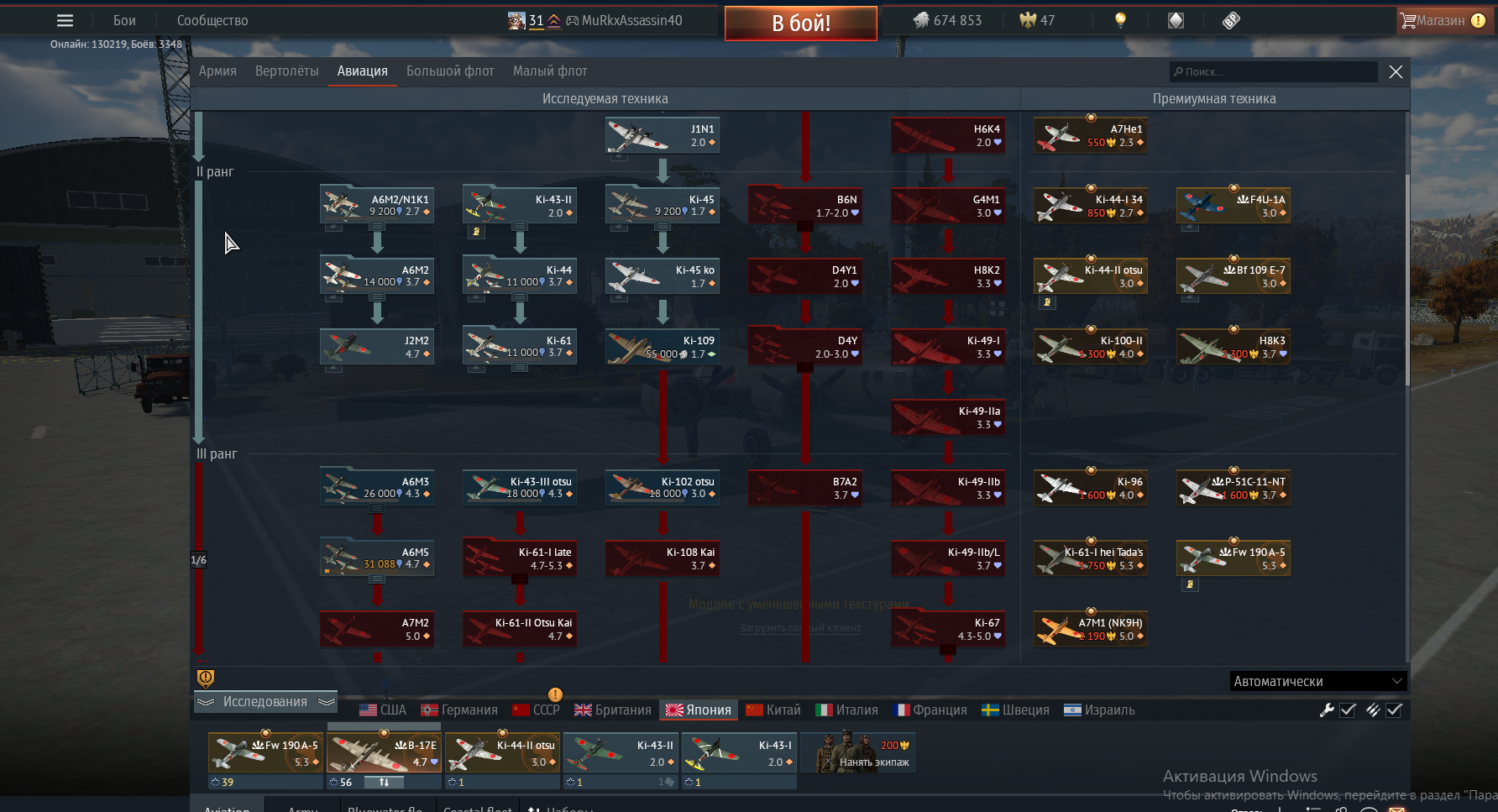
Task: Click the silver lions balance 674 853
Action: click(947, 20)
